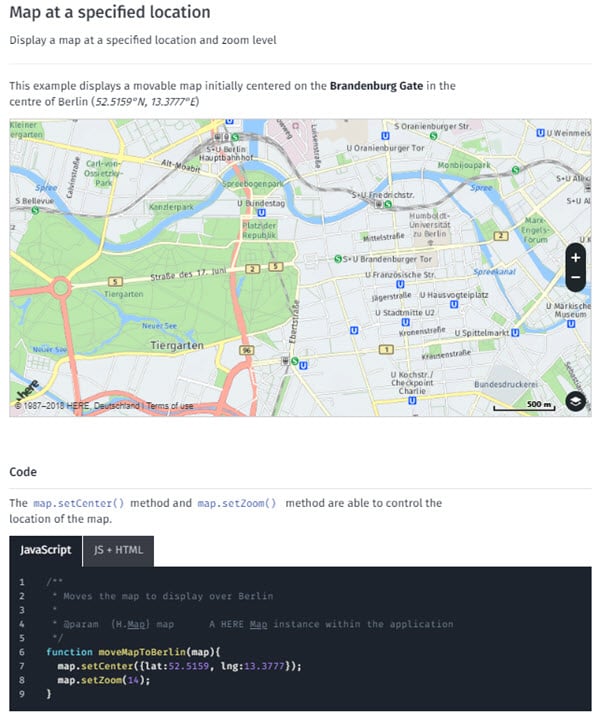Click the S+U Brandenburger Tor station icon

(339, 259)
